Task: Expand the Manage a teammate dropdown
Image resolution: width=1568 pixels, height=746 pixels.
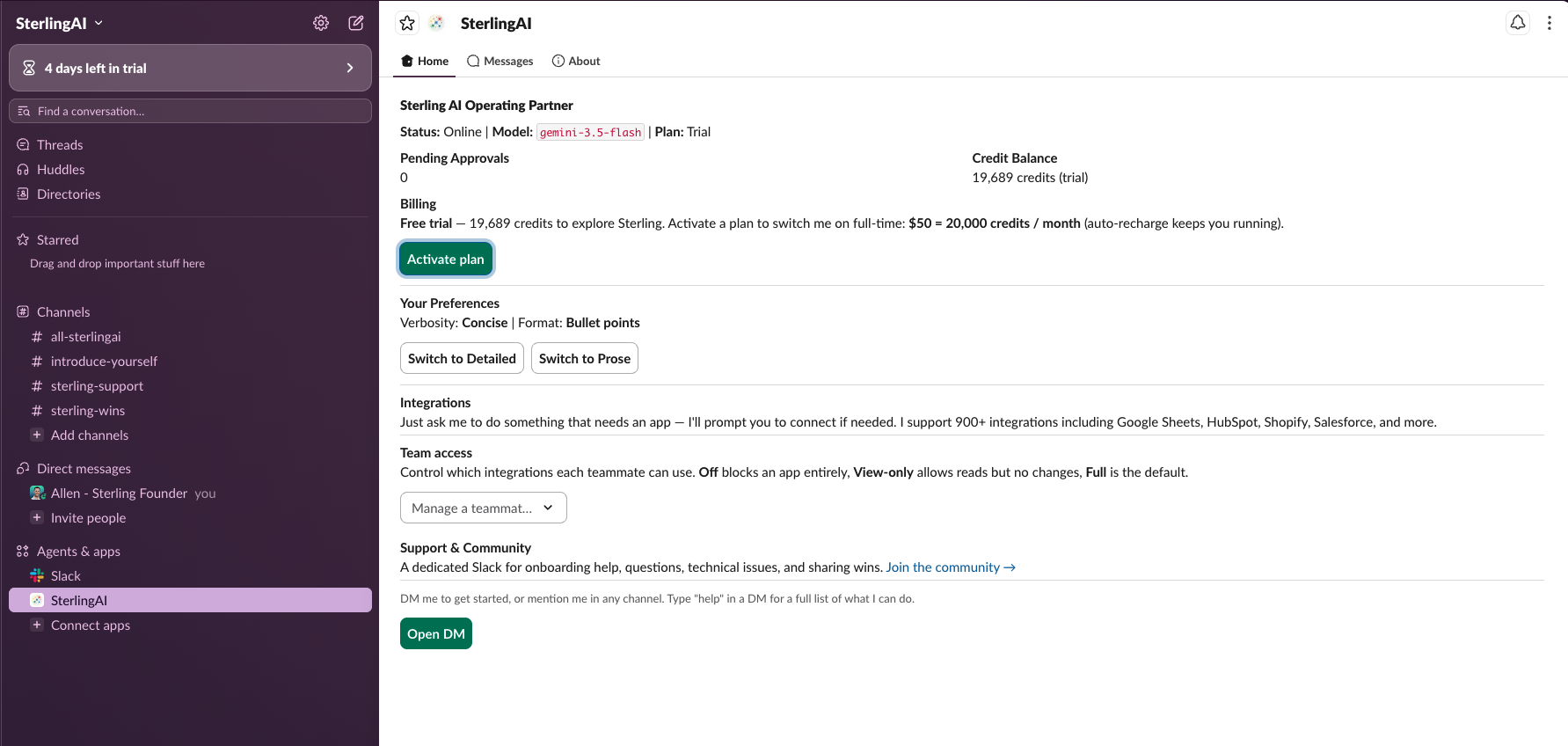Action: 484,508
